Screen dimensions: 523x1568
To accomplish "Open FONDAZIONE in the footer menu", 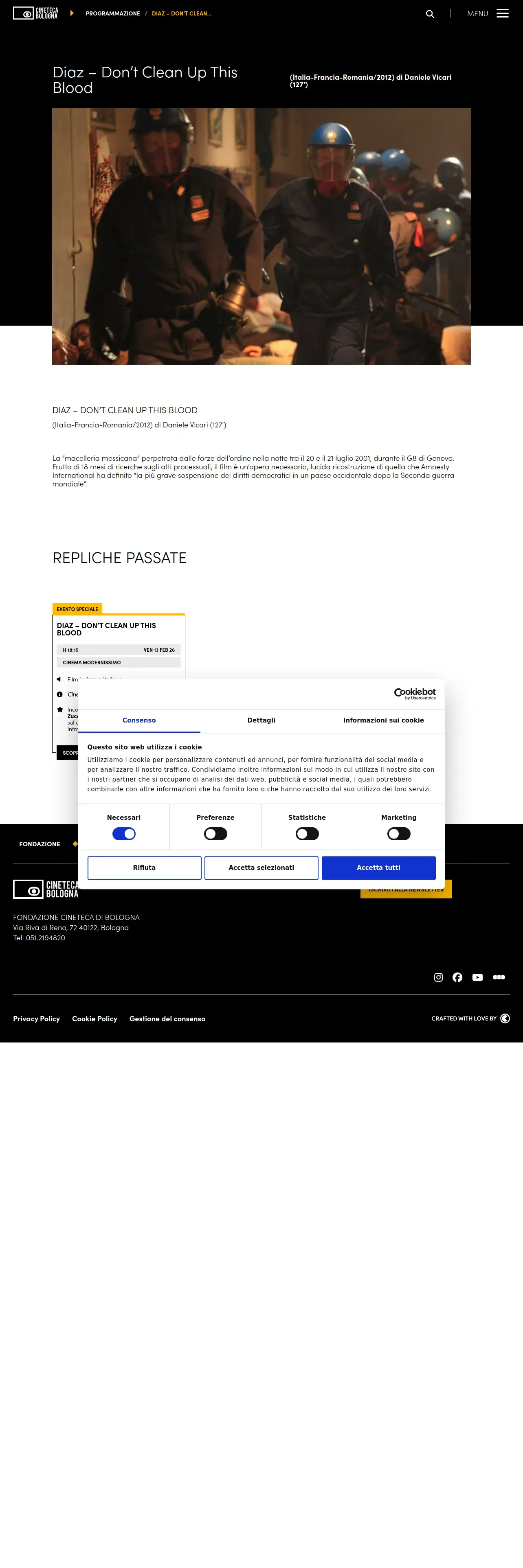I will tap(40, 844).
